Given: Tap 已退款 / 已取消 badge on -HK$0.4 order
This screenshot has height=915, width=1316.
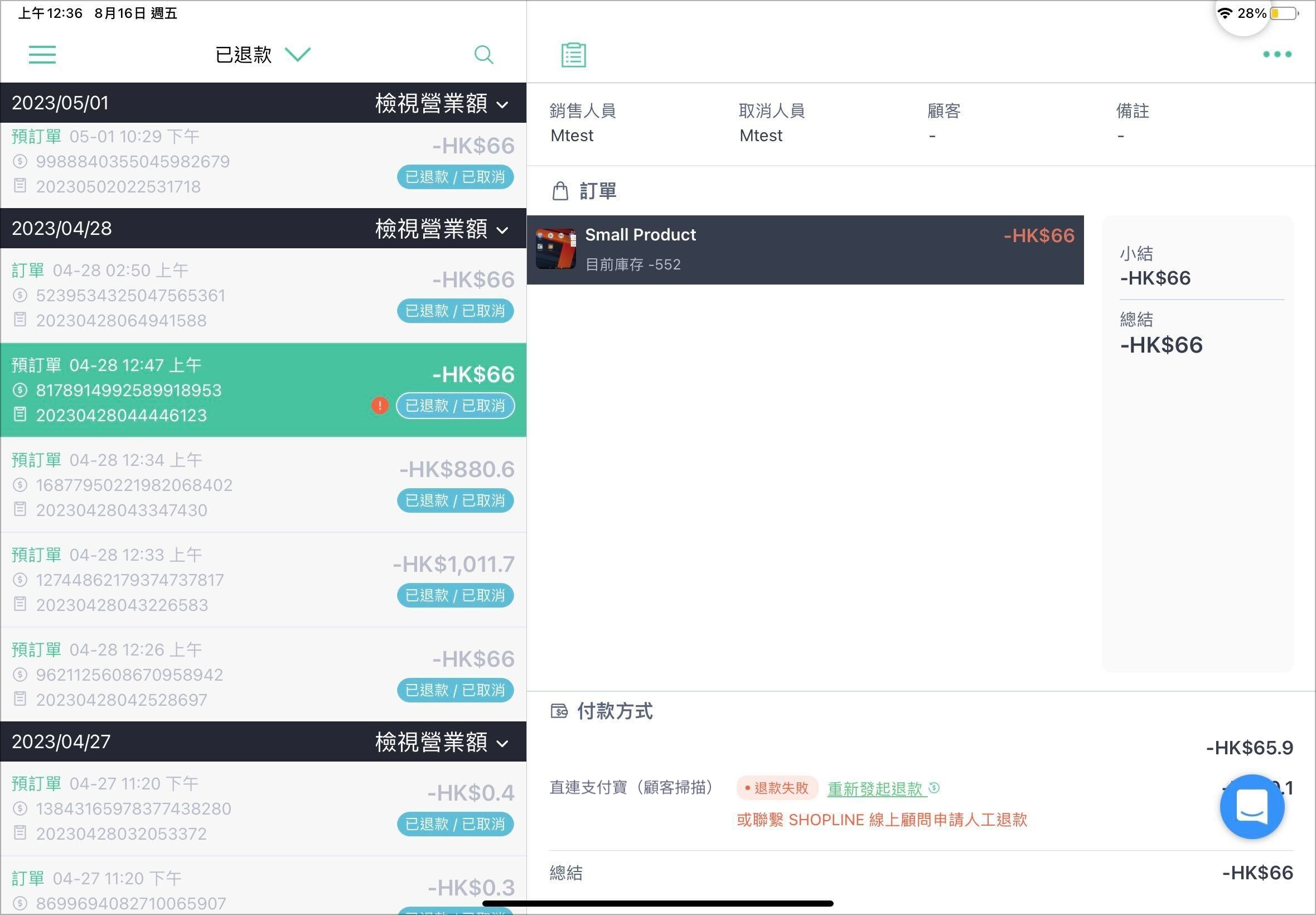Looking at the screenshot, I should [455, 824].
